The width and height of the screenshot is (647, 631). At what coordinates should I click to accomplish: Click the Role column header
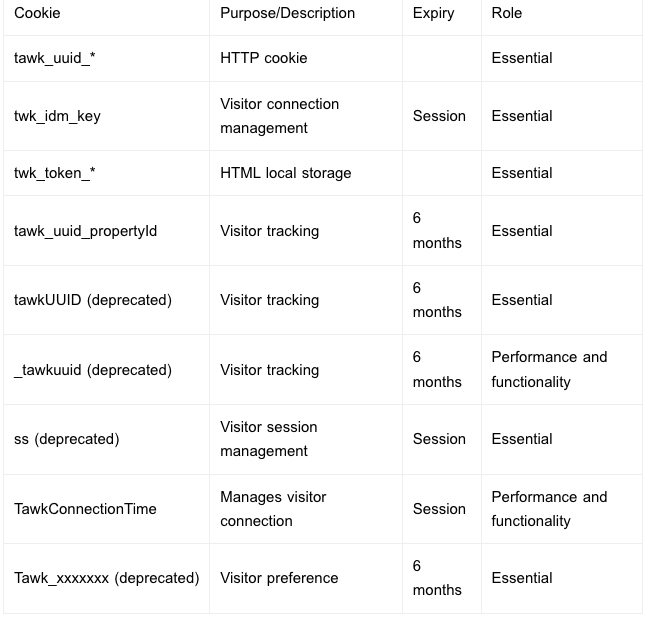507,13
